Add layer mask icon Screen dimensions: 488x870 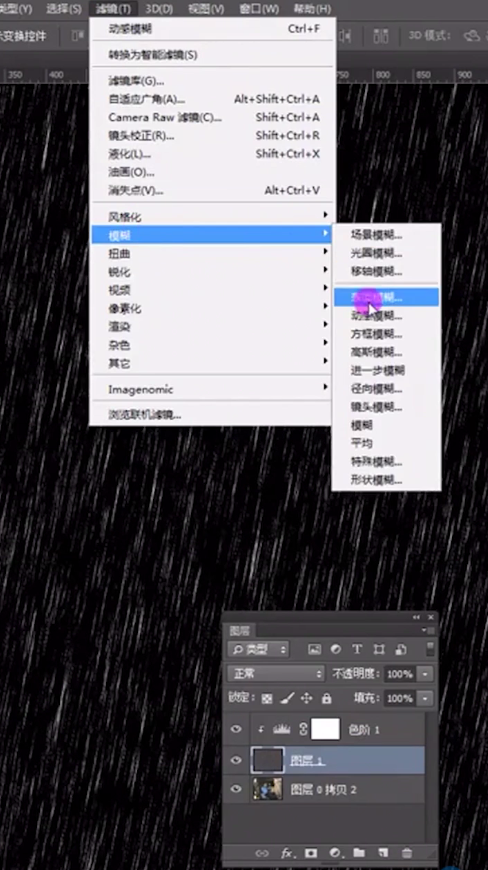(x=311, y=853)
